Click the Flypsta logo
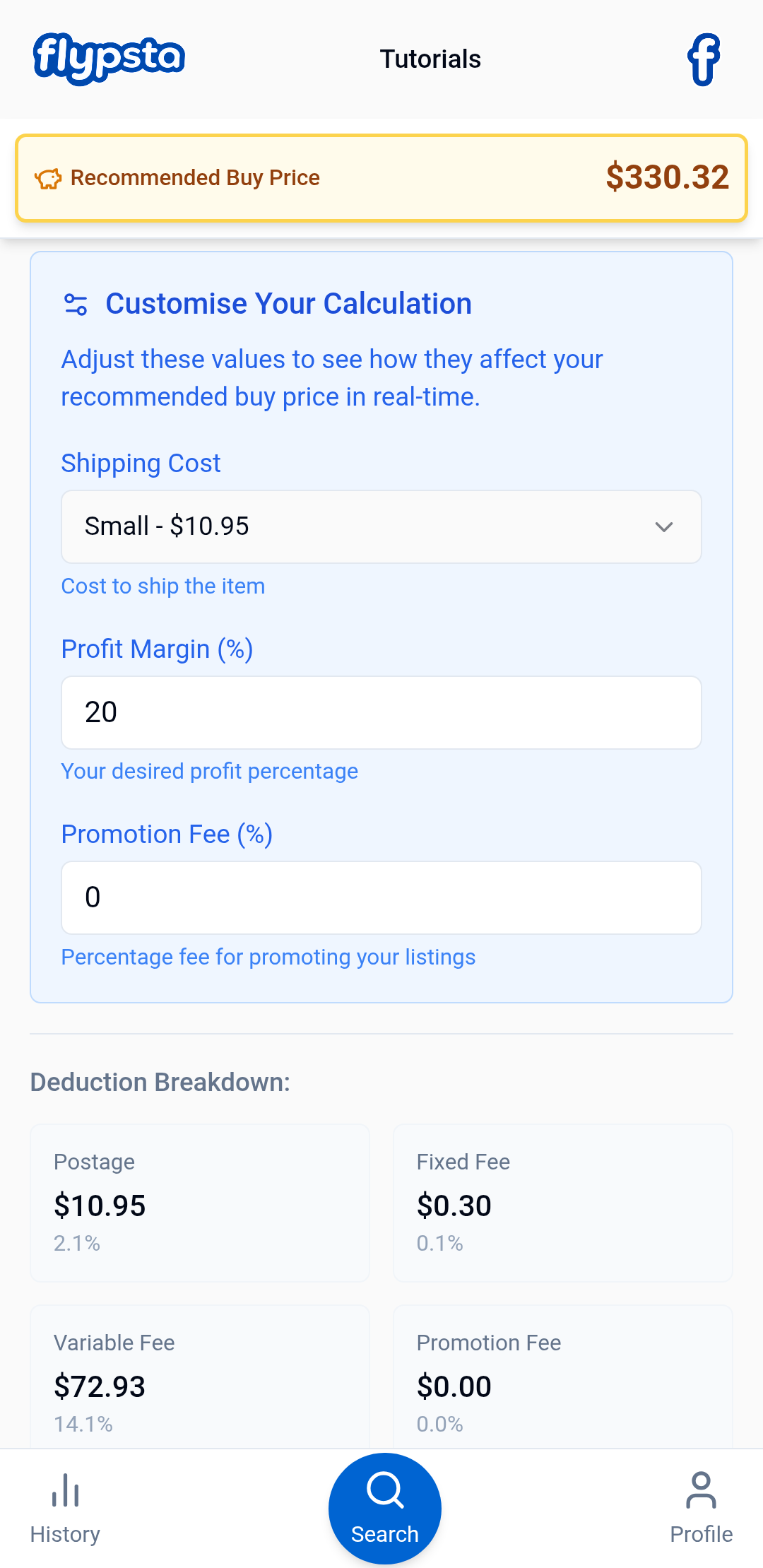Viewport: 763px width, 1568px height. pyautogui.click(x=110, y=59)
